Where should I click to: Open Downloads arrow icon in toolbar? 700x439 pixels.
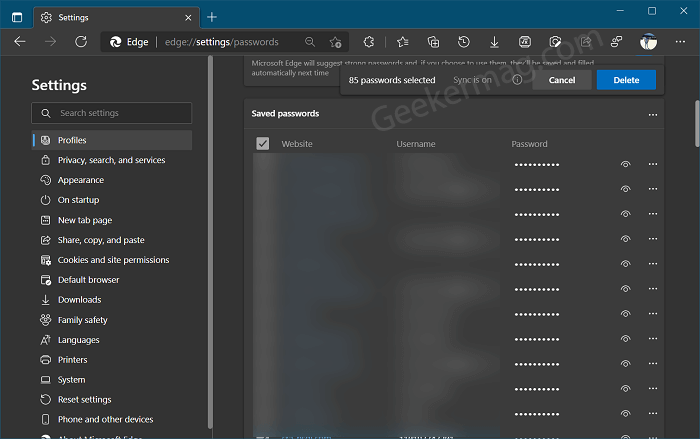pos(494,42)
